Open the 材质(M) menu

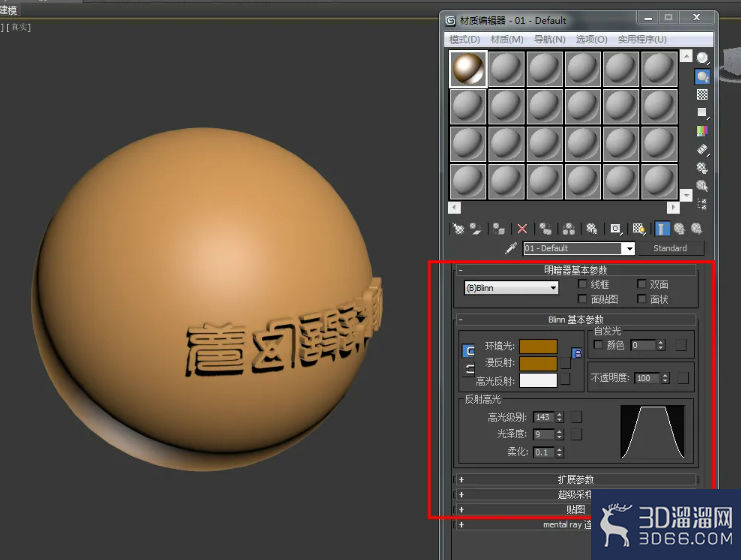(x=507, y=39)
